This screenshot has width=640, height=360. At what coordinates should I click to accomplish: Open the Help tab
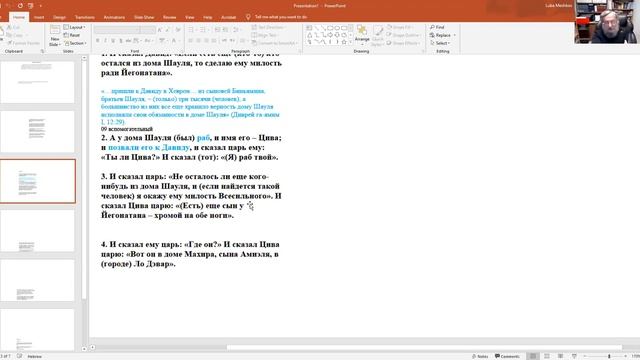(207, 17)
